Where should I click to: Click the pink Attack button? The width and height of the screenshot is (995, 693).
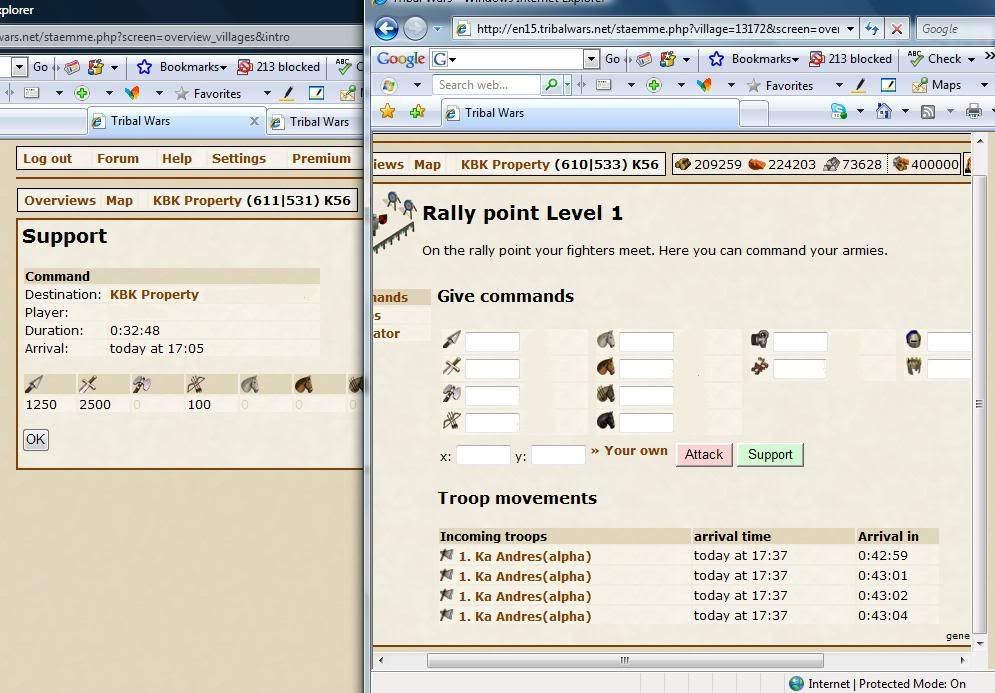tap(704, 454)
